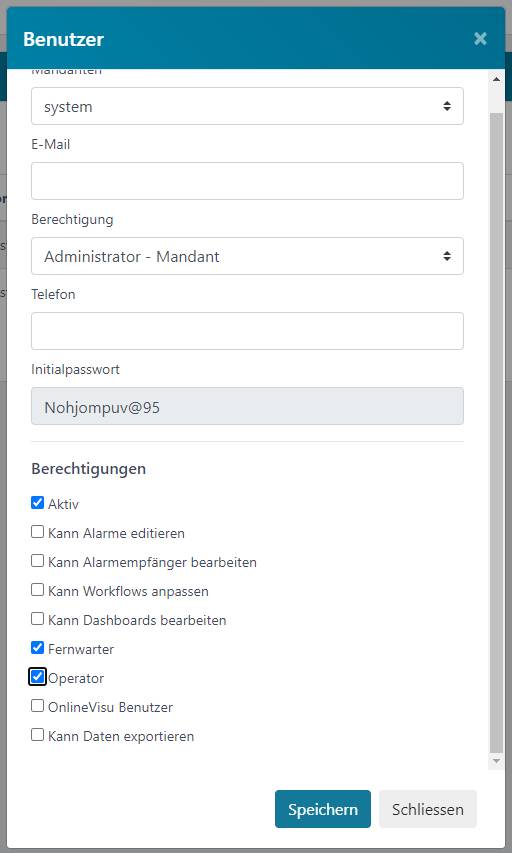Click the dialog's vertical scrollbar thumb
Viewport: 512px width, 853px height.
point(496,432)
